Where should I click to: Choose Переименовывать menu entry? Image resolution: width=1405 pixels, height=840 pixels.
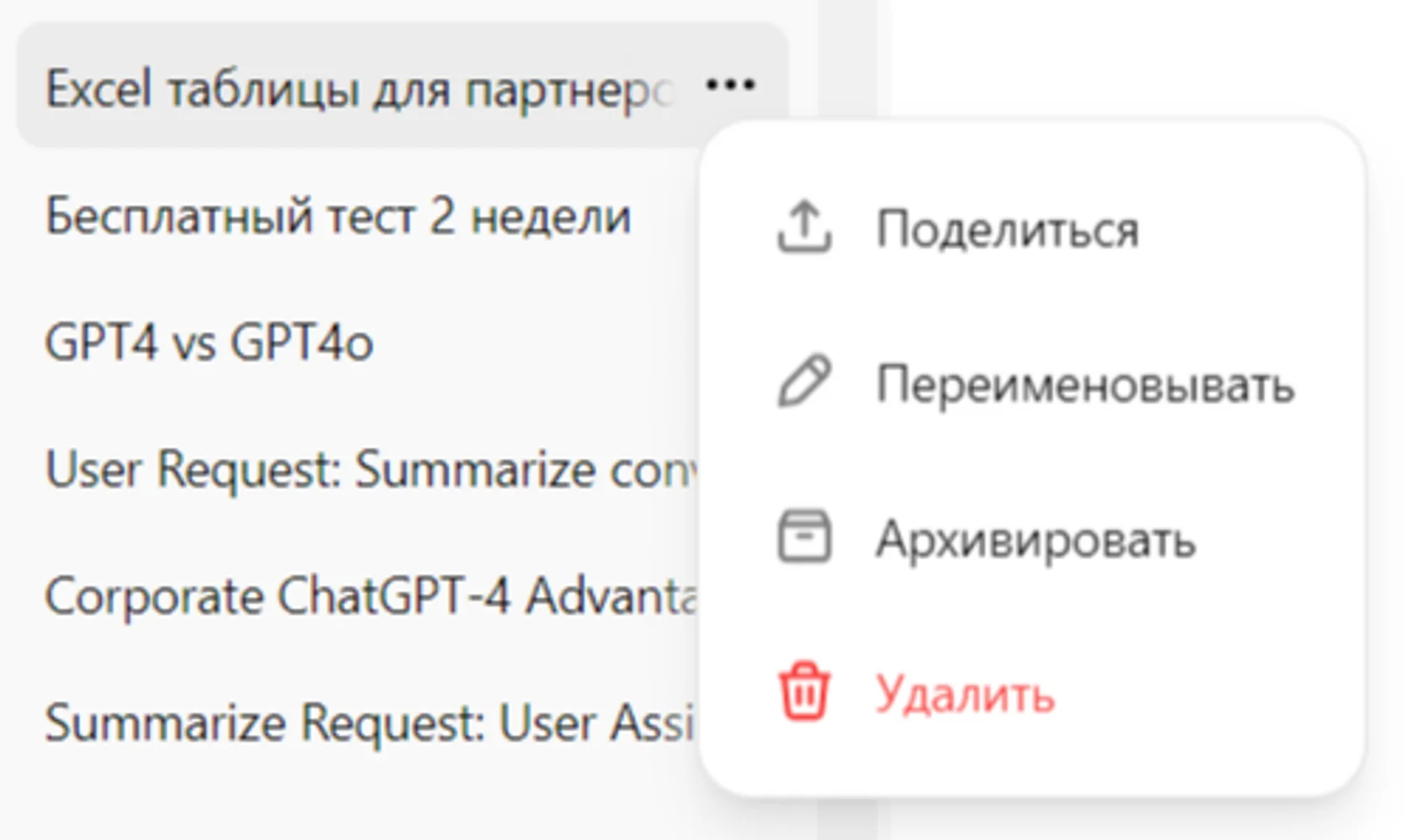pyautogui.click(x=1086, y=384)
